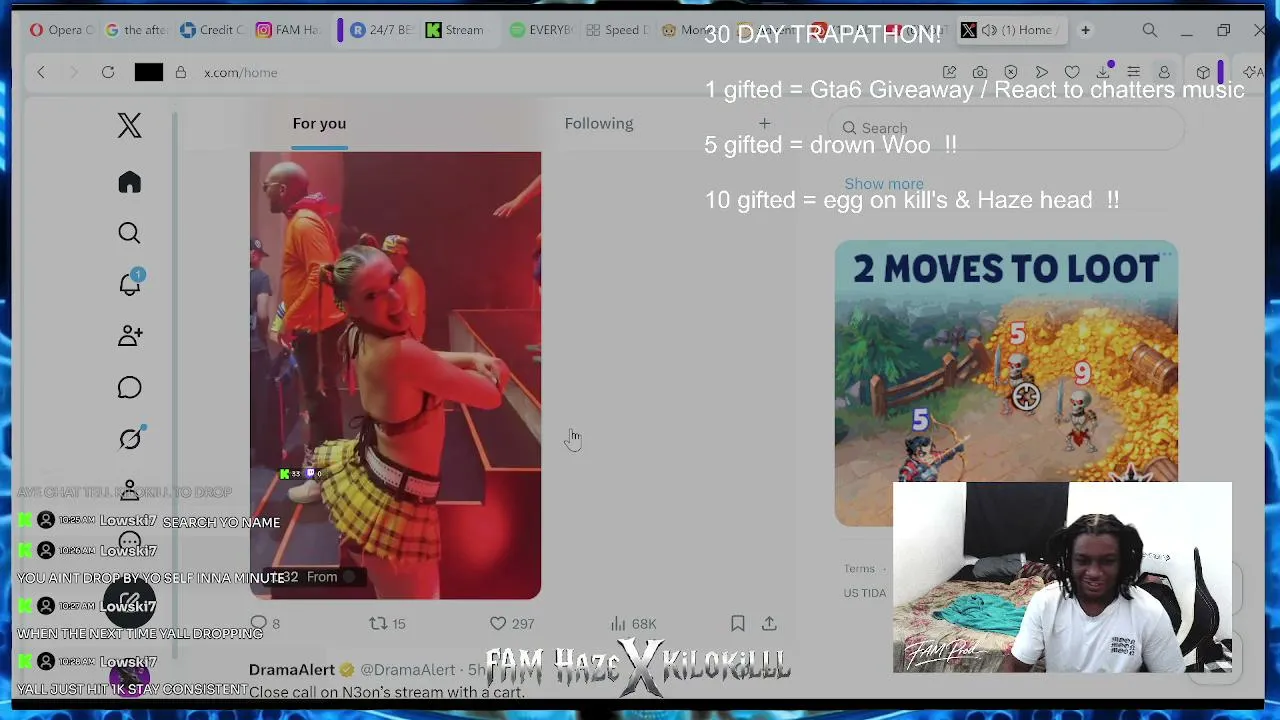Add a timeline tab with plus button
Image resolution: width=1280 pixels, height=720 pixels.
point(764,123)
